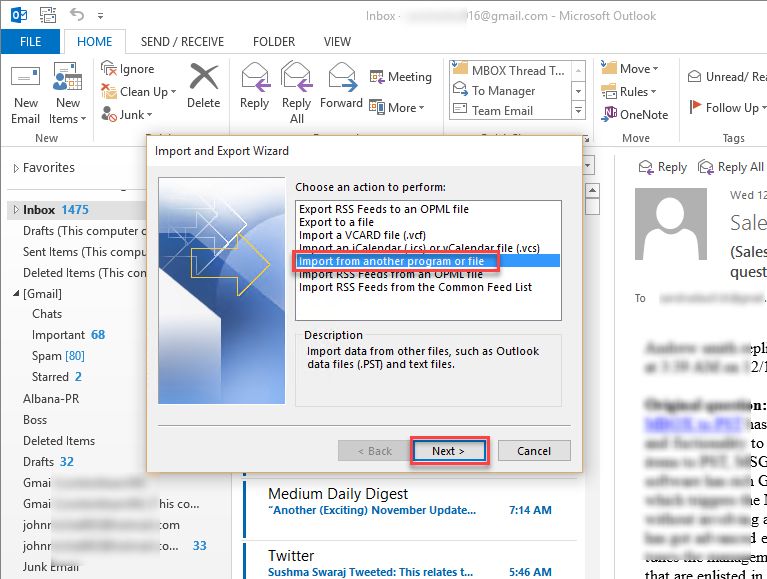Open the New Items button
767x579 pixels.
(x=68, y=93)
